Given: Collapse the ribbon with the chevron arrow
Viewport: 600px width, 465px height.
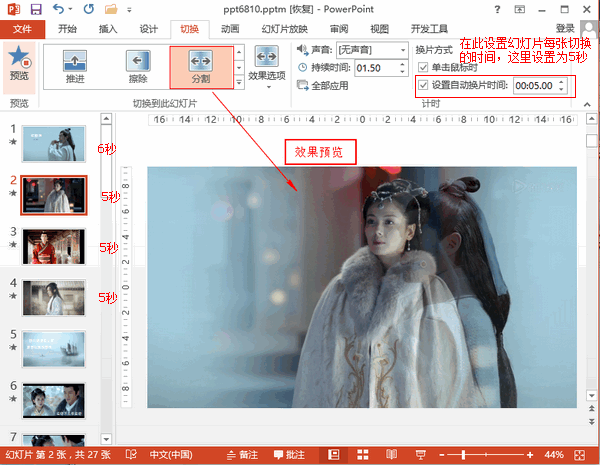Looking at the screenshot, I should click(x=587, y=104).
